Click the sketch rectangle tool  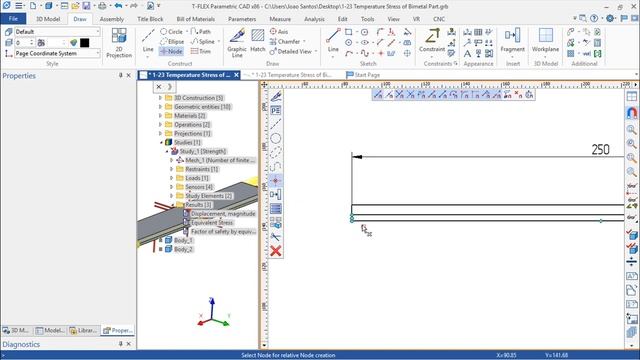click(x=349, y=32)
